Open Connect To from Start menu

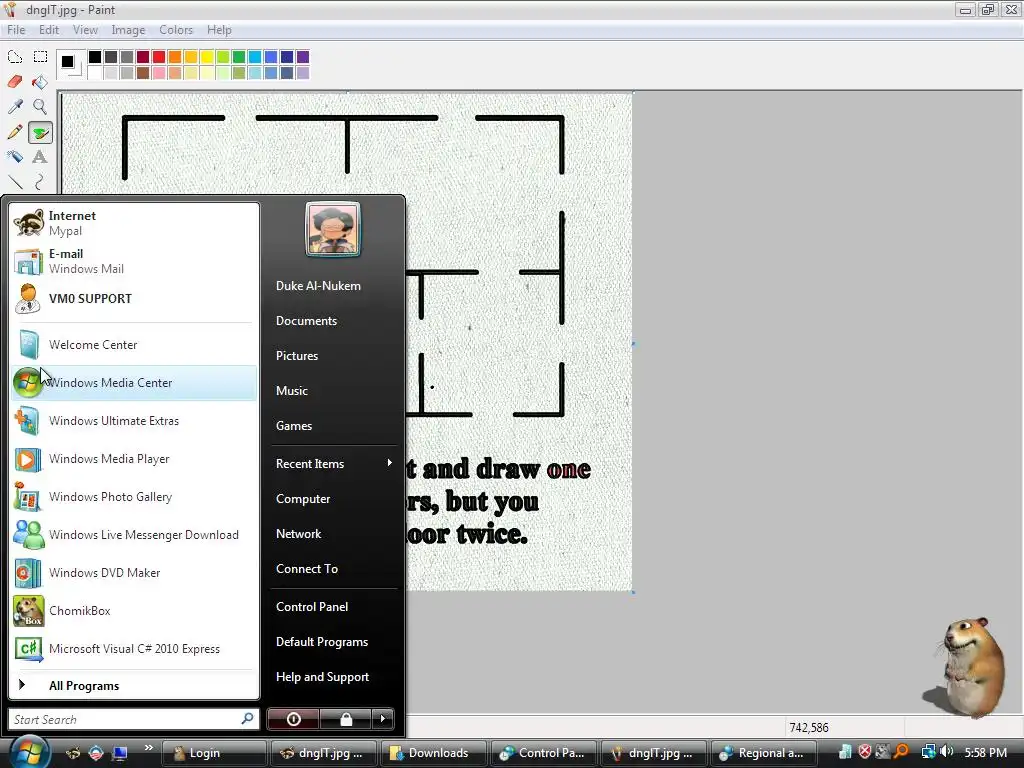(334, 569)
